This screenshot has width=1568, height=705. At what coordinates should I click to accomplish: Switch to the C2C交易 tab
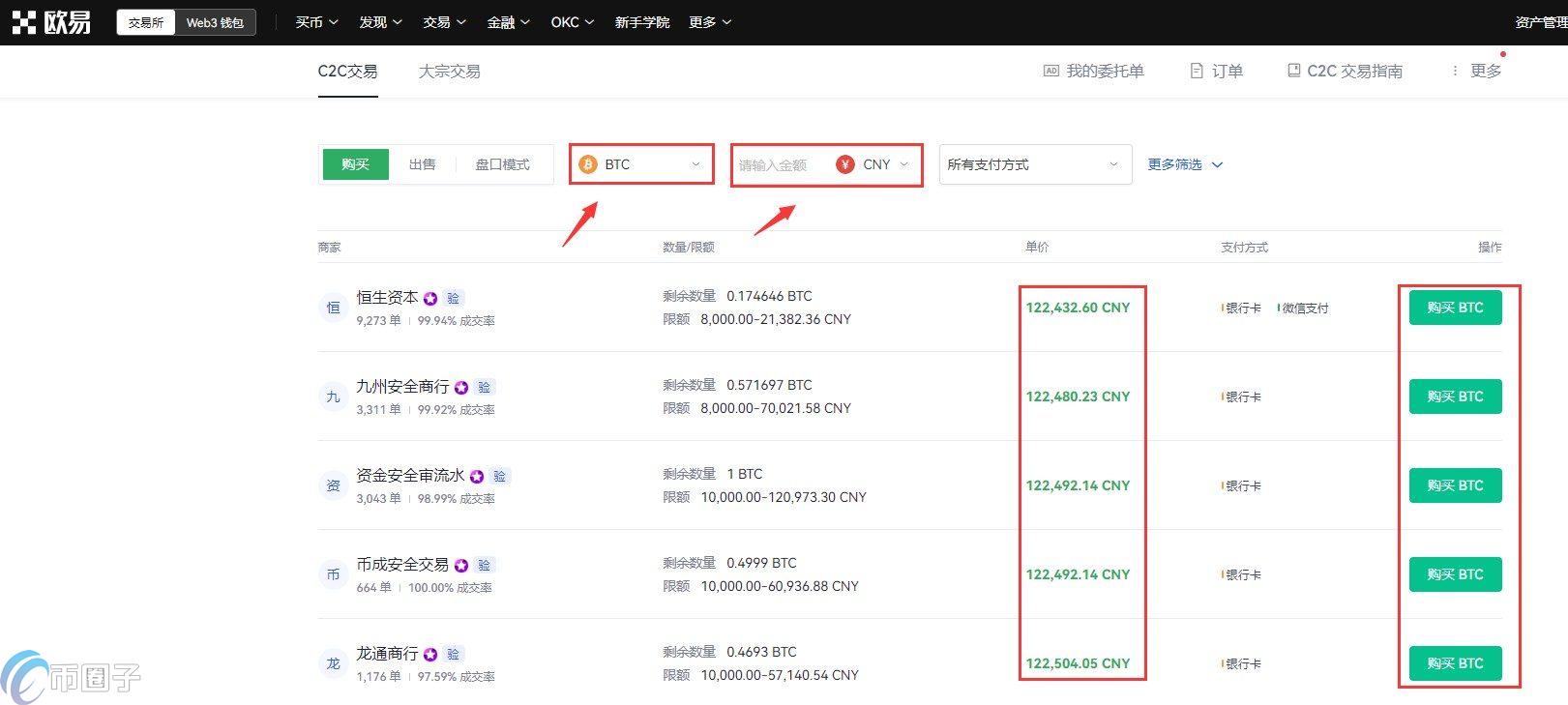tap(347, 71)
